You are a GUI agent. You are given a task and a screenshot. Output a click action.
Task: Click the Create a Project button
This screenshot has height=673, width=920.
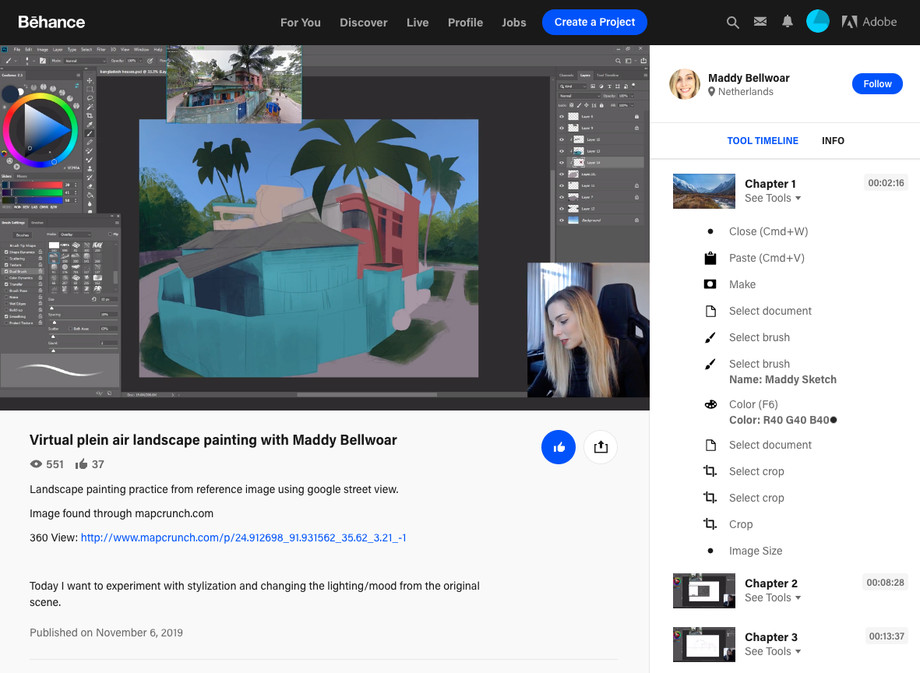[594, 22]
